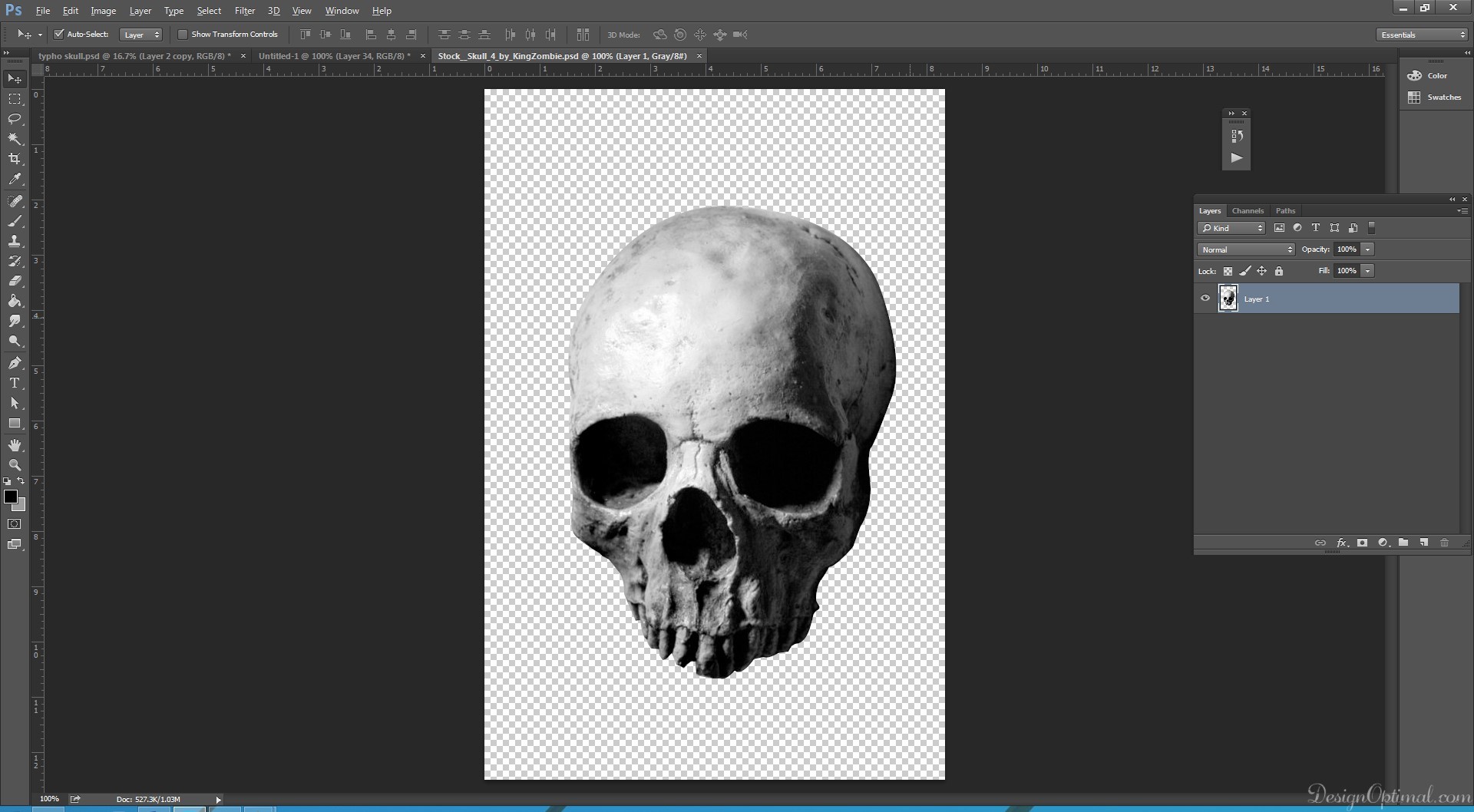Select the Rectangular Marquee tool

(x=15, y=99)
